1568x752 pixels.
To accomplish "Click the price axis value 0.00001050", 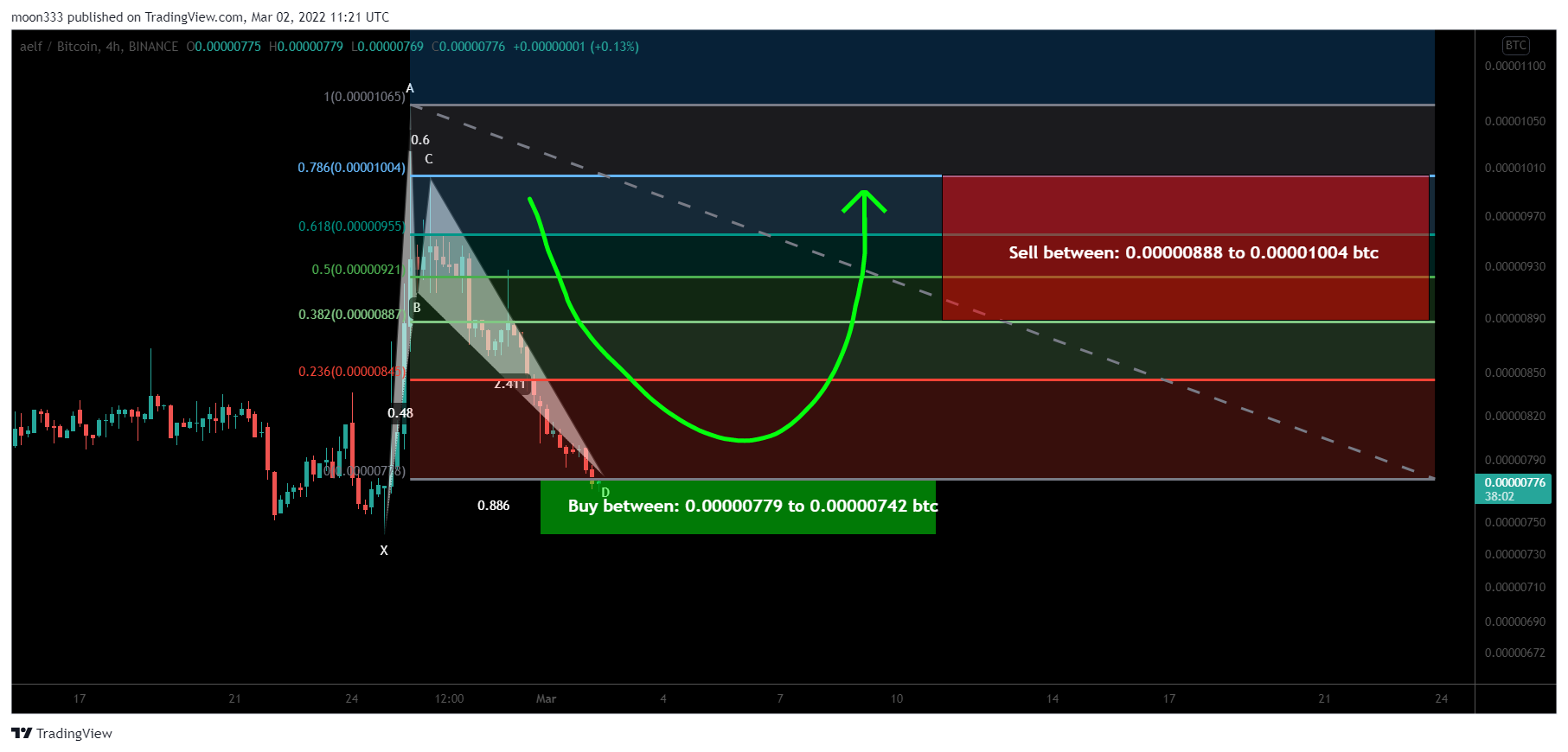I will pyautogui.click(x=1515, y=121).
